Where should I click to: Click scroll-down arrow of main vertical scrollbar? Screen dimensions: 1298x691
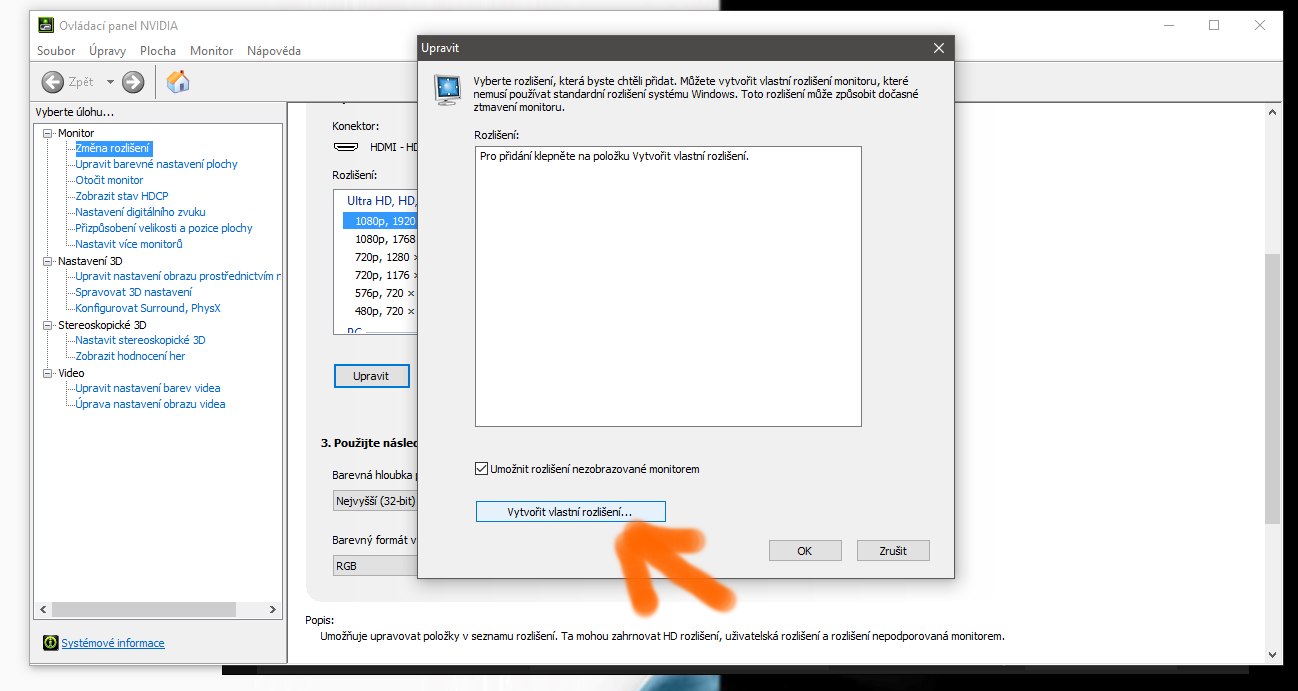(1272, 654)
